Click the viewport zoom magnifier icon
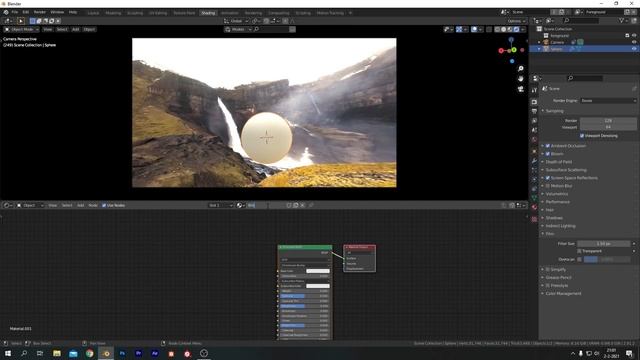This screenshot has height=360, width=640. pos(520,69)
